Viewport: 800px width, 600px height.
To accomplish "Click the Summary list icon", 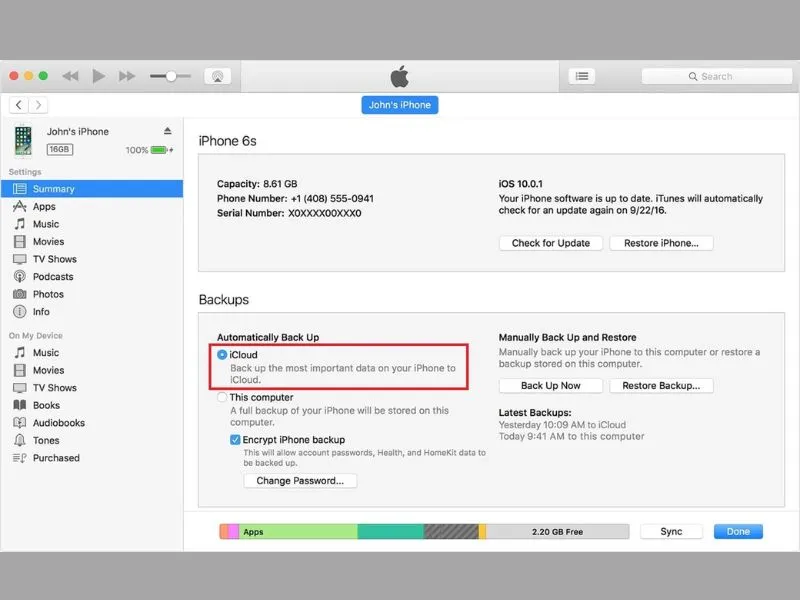I will tap(19, 189).
